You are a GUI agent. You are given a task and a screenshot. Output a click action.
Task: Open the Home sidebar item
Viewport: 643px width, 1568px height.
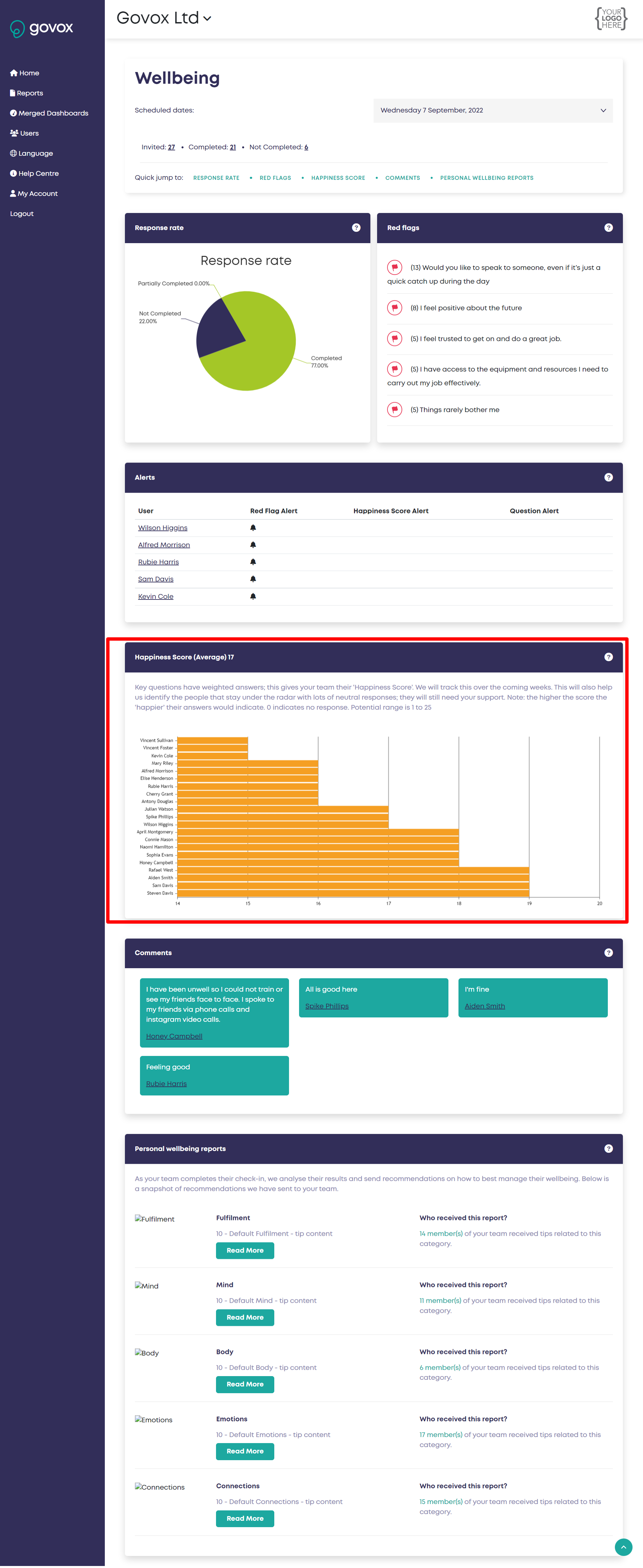click(25, 73)
